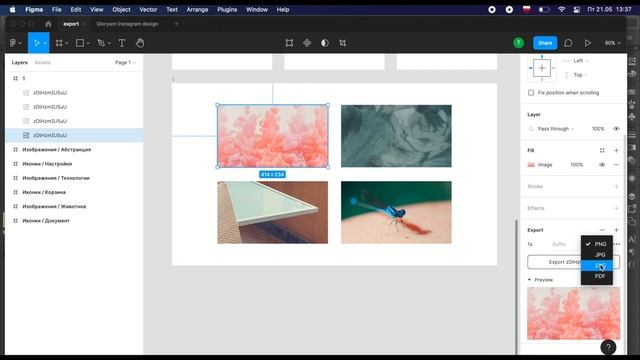Open help with the question mark button
This screenshot has width=640, height=360.
coord(608,347)
